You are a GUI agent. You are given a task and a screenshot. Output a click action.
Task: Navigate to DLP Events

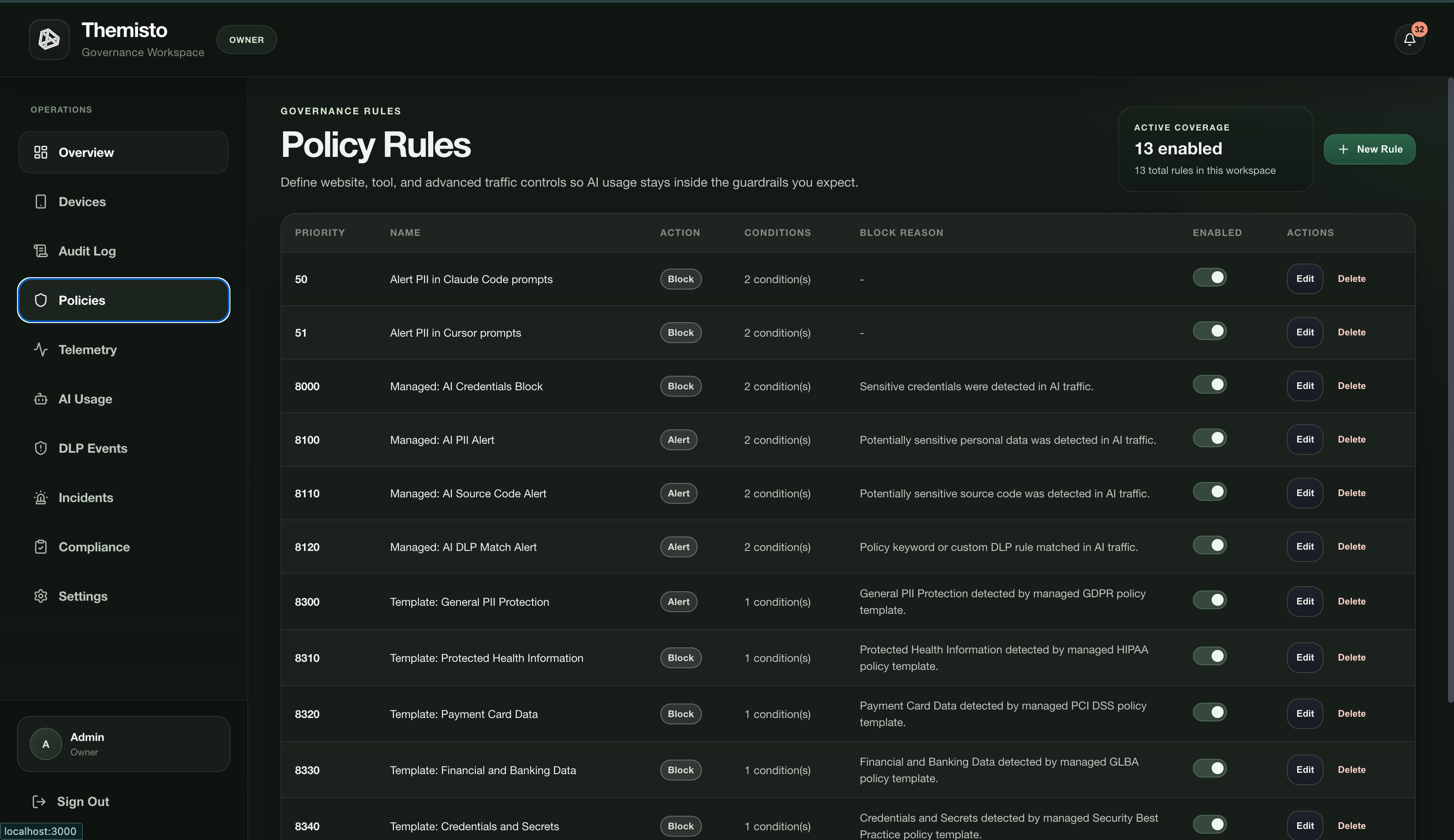tap(123, 448)
